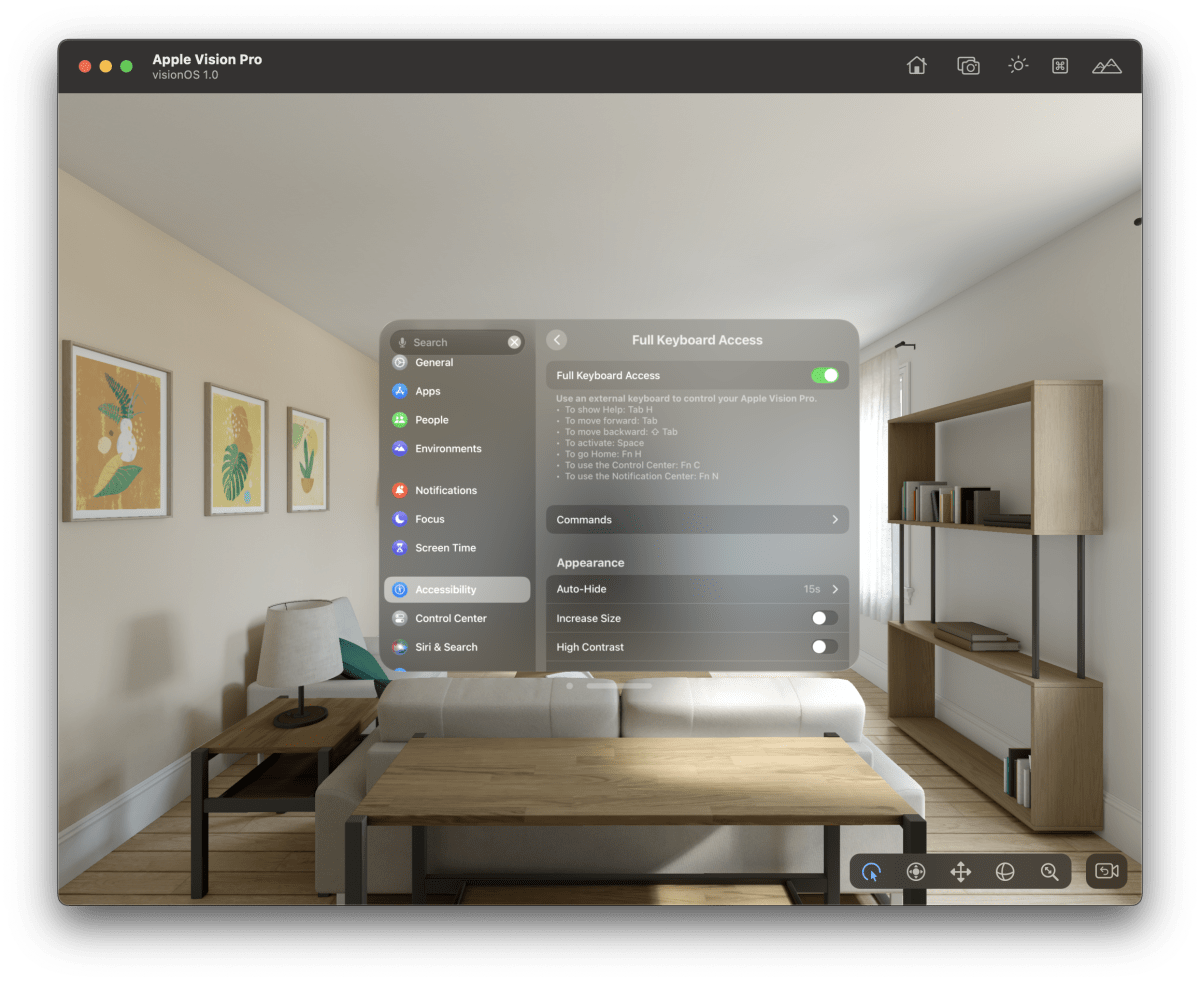Select the roll camera tool
This screenshot has width=1200, height=982.
pyautogui.click(x=915, y=871)
